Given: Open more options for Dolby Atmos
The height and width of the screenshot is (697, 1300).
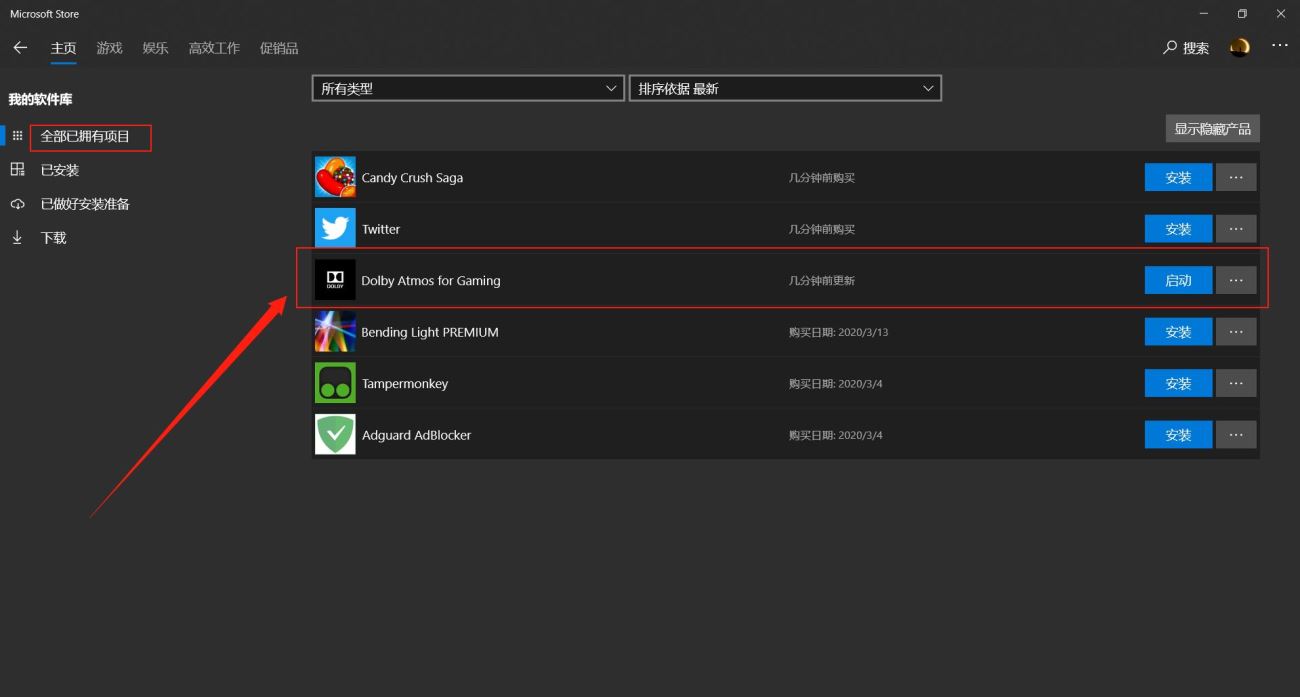Looking at the screenshot, I should point(1236,280).
